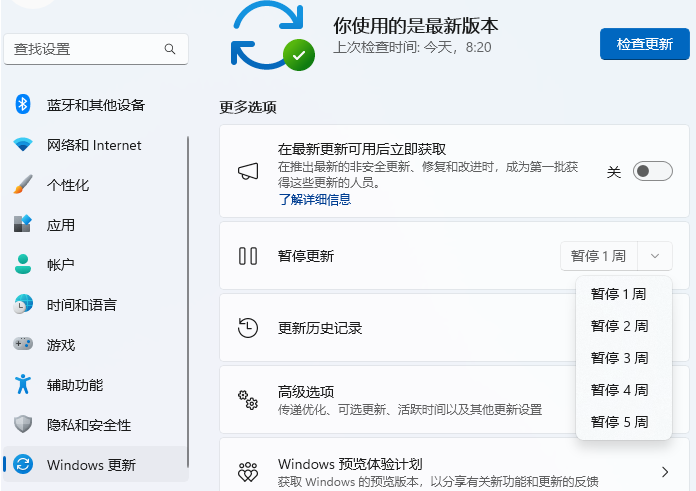
Task: Click the Windows Update sidebar icon
Action: coord(23,464)
